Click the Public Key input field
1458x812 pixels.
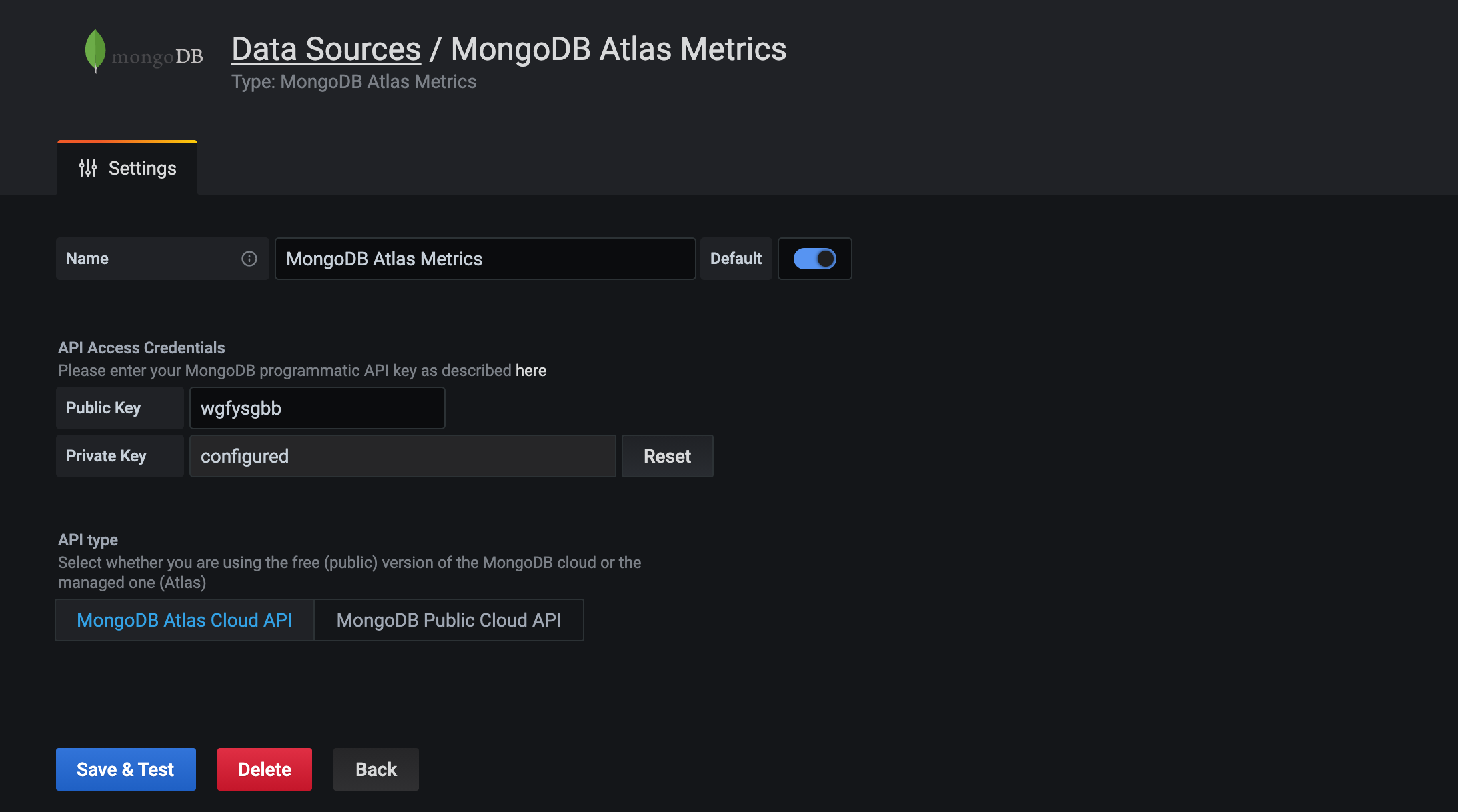click(x=316, y=407)
